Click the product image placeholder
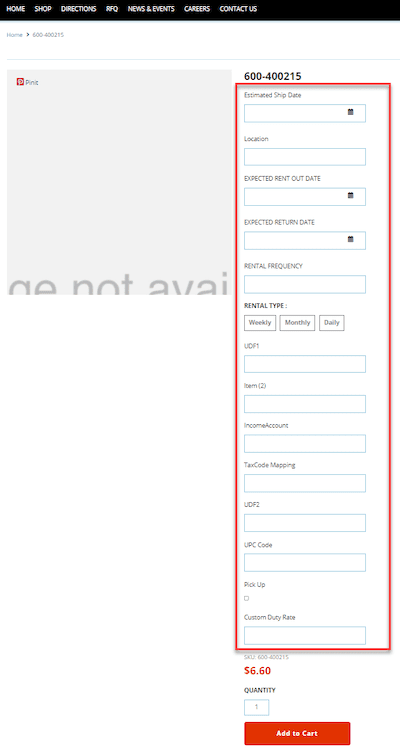The image size is (400, 750). (119, 182)
